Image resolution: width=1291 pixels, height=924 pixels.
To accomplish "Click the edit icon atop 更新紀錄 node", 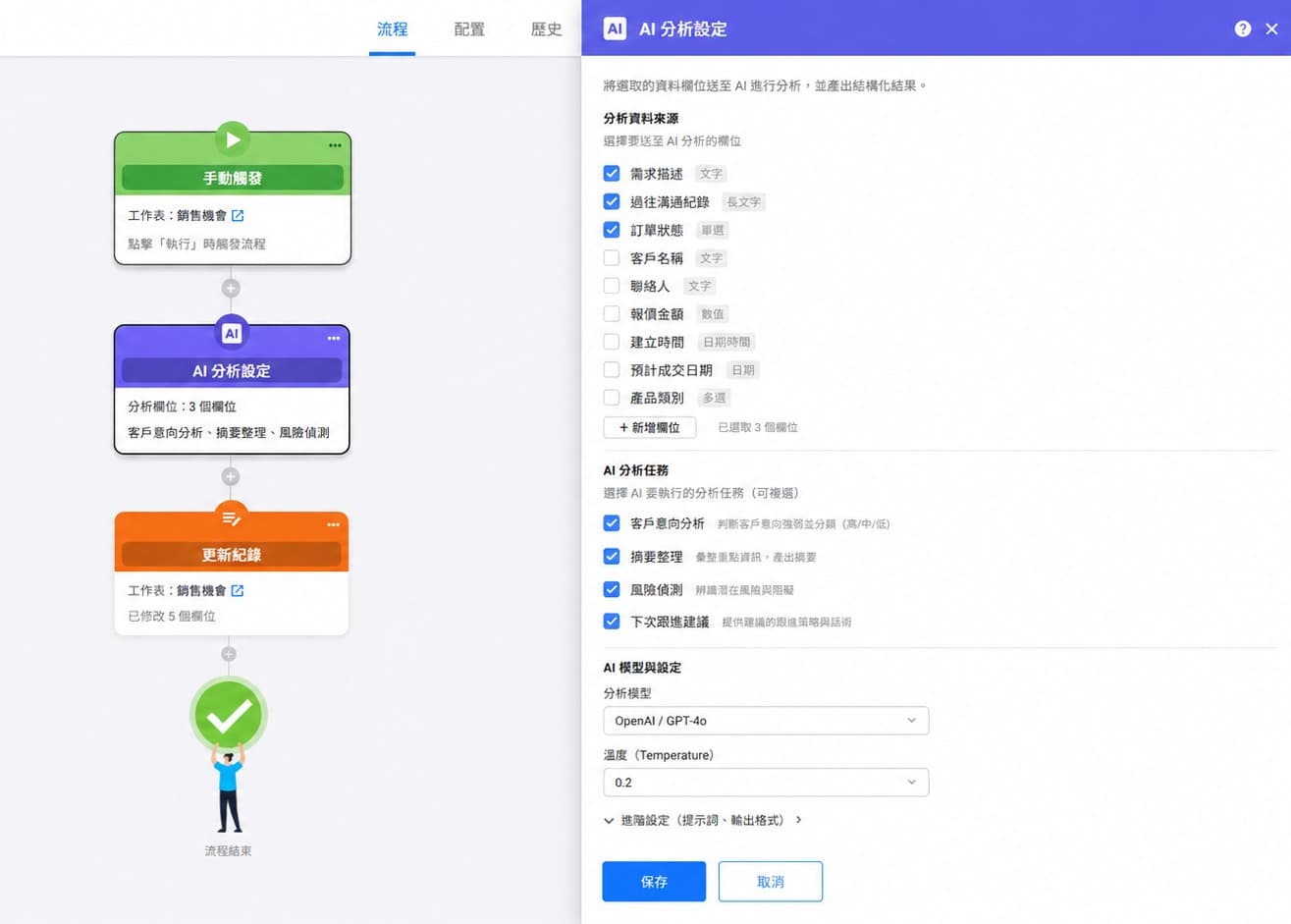I will click(232, 517).
